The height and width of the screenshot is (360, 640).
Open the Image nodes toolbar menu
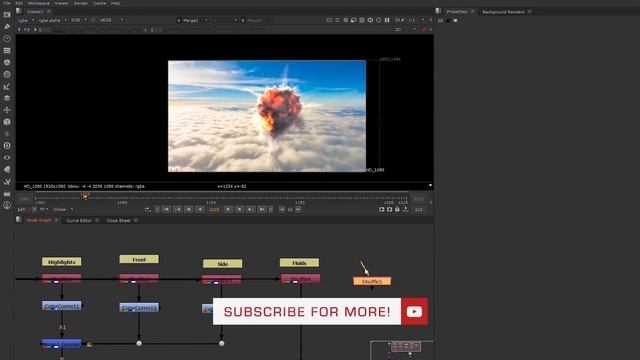tap(7, 15)
